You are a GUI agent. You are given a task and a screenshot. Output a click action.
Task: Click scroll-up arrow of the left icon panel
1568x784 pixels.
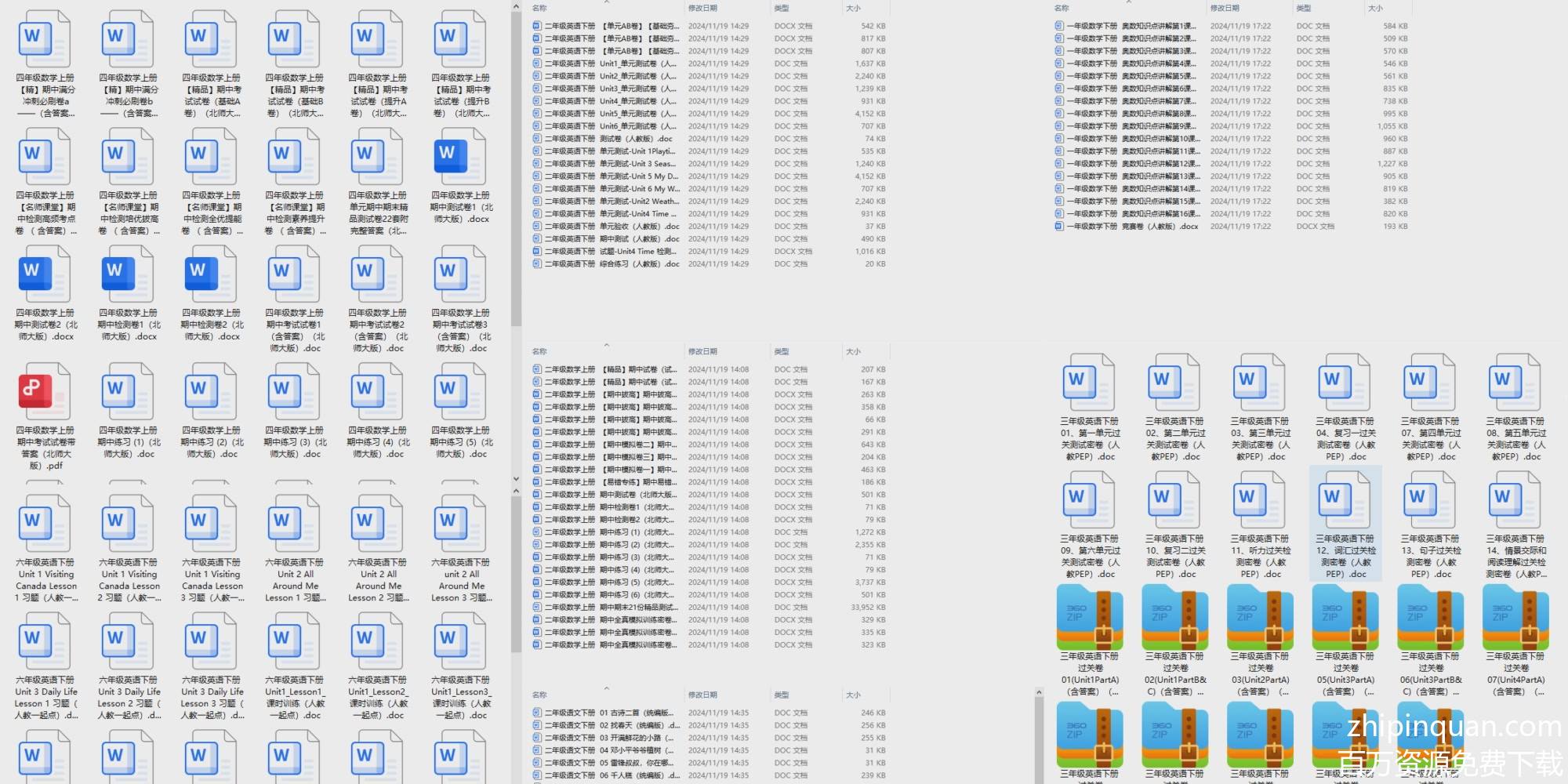point(516,7)
